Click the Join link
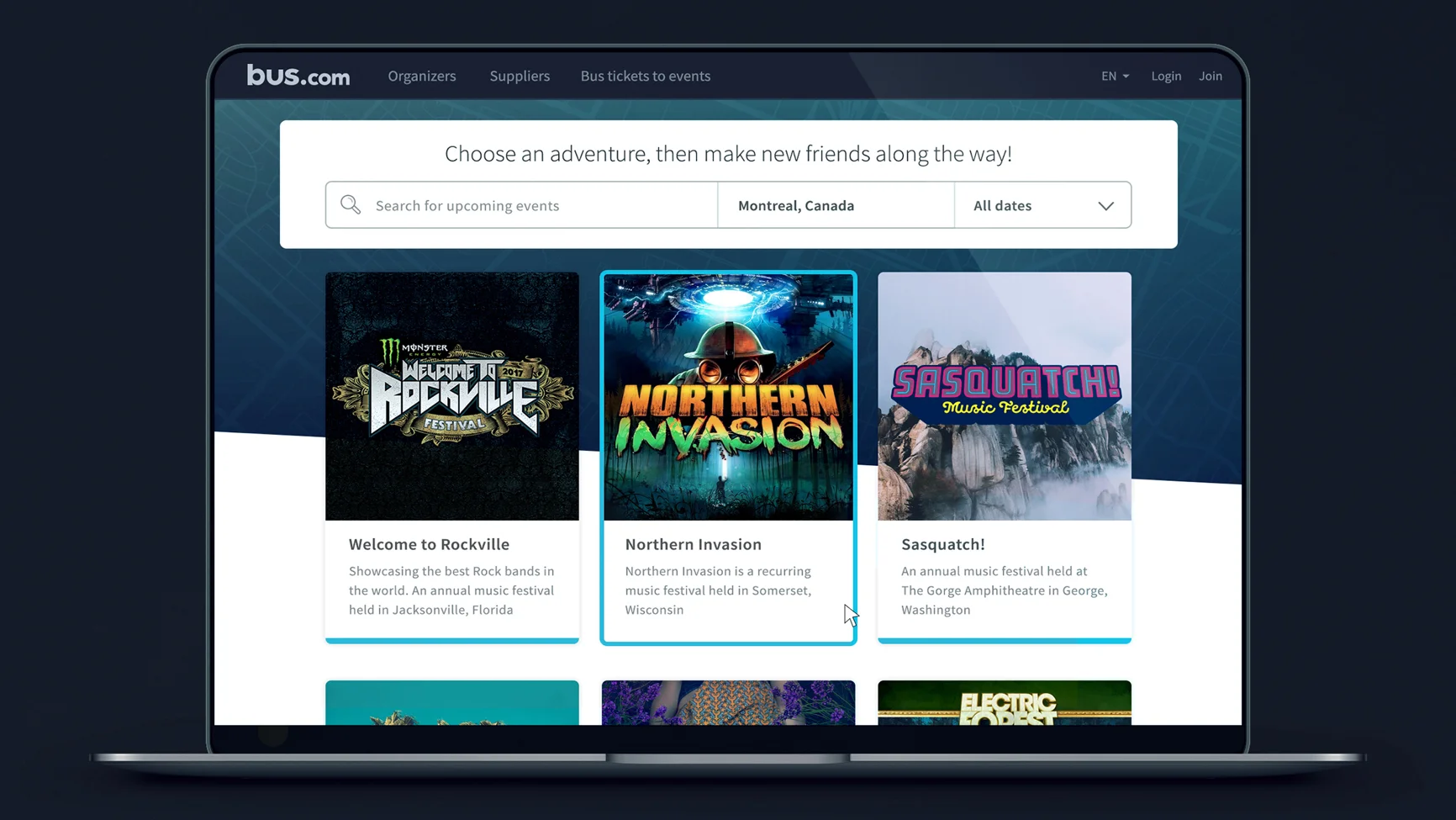Image resolution: width=1456 pixels, height=820 pixels. pos(1211,76)
